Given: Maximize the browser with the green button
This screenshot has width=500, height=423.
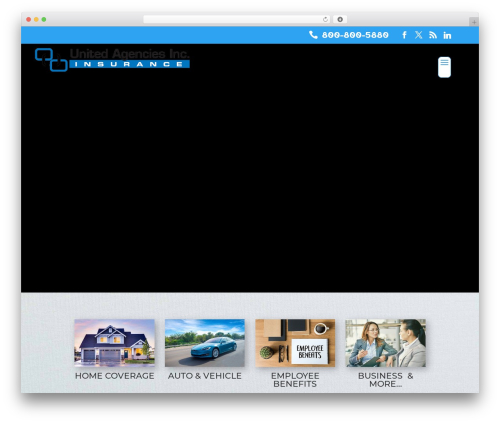Looking at the screenshot, I should tap(44, 19).
